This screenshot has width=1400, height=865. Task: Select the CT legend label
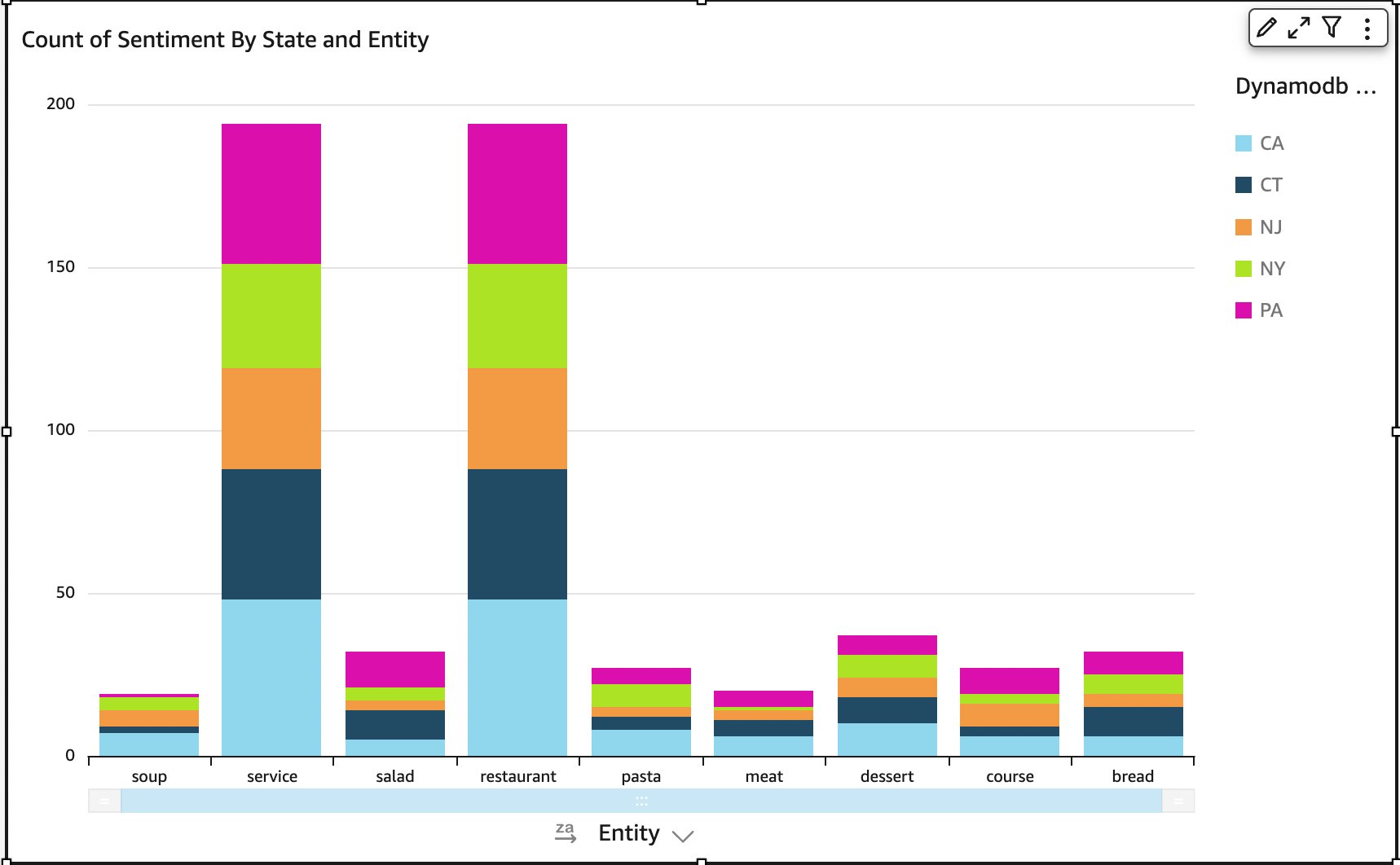coord(1271,185)
